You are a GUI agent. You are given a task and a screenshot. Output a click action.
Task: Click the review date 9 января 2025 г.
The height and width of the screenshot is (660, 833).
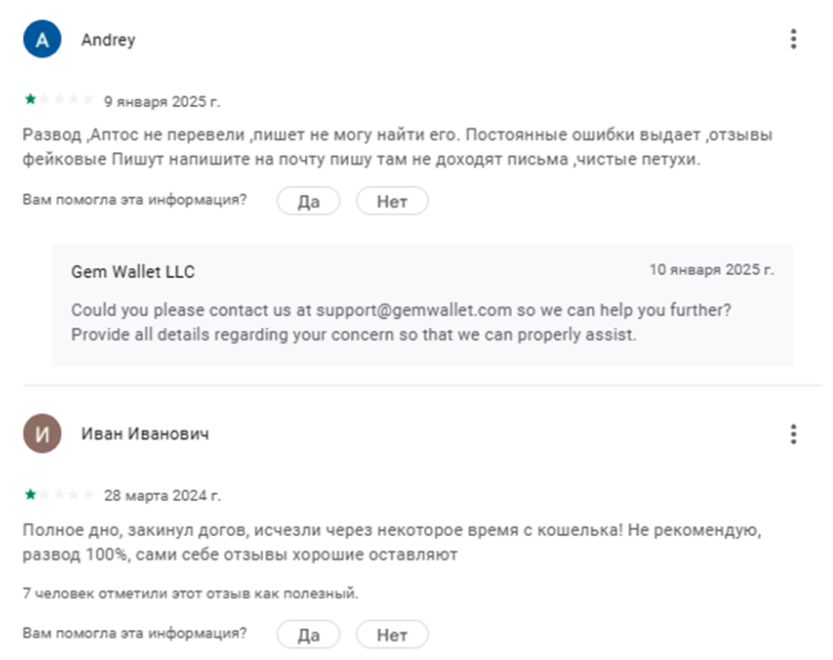[x=162, y=101]
